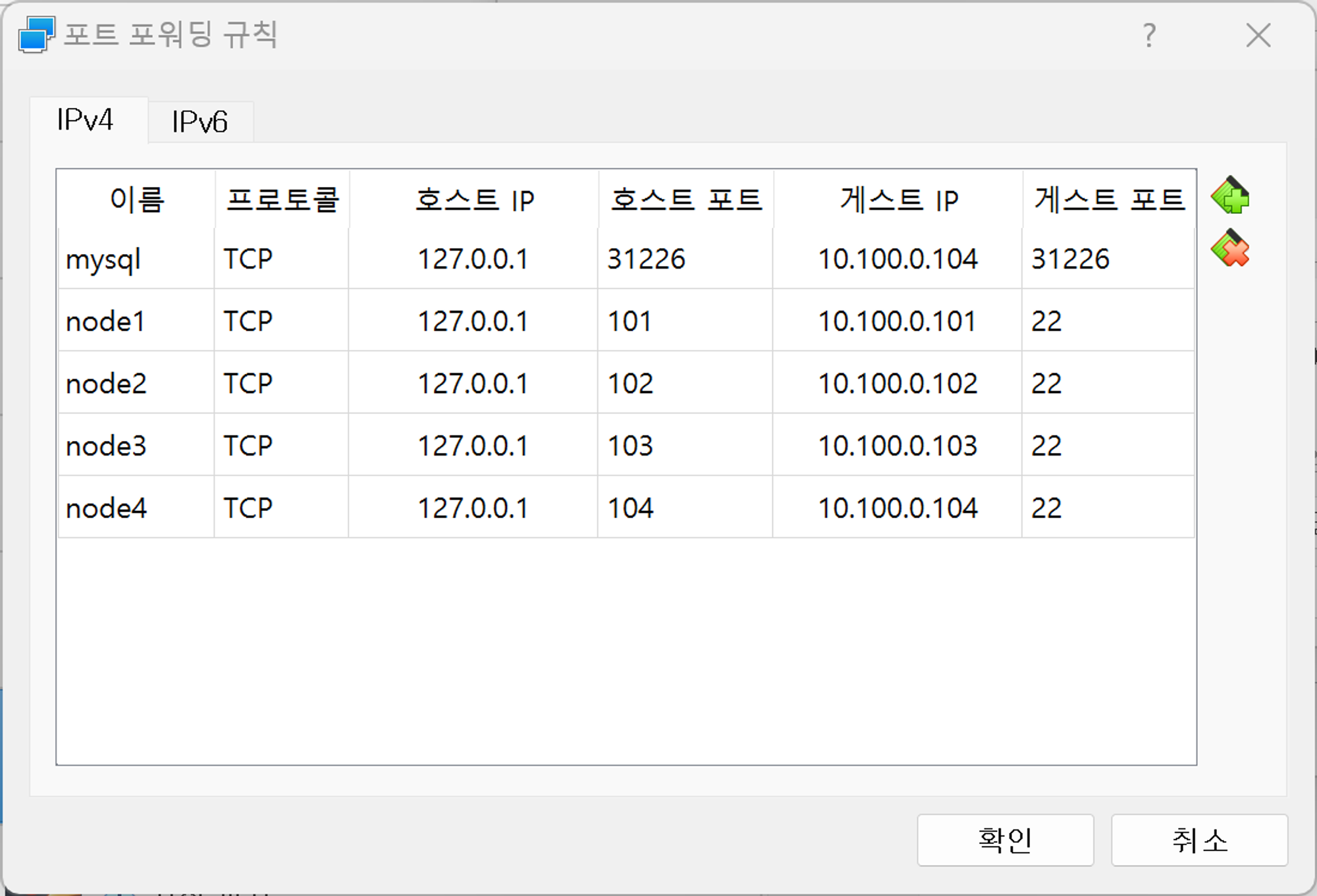The image size is (1317, 896).
Task: Open the protocol TCP cell for node3
Action: (x=248, y=446)
